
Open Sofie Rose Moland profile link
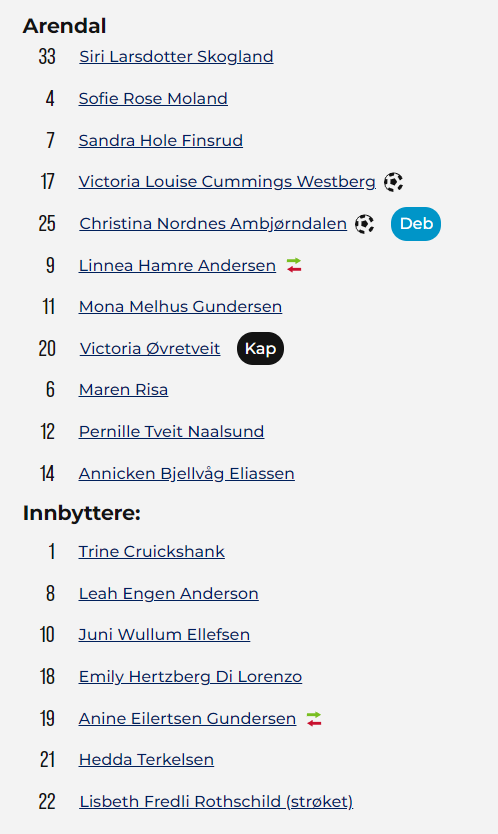click(153, 98)
